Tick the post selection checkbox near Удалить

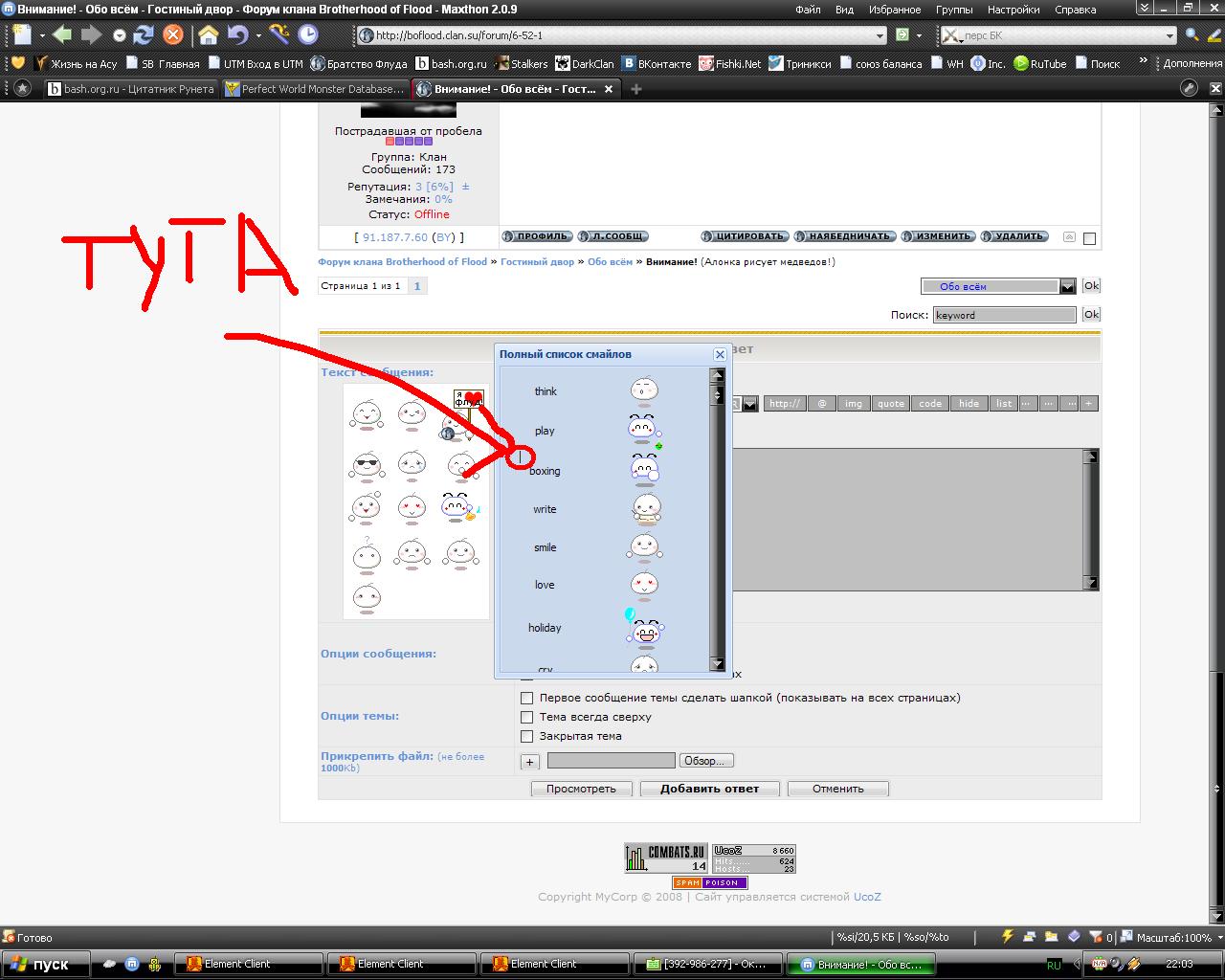point(1089,238)
